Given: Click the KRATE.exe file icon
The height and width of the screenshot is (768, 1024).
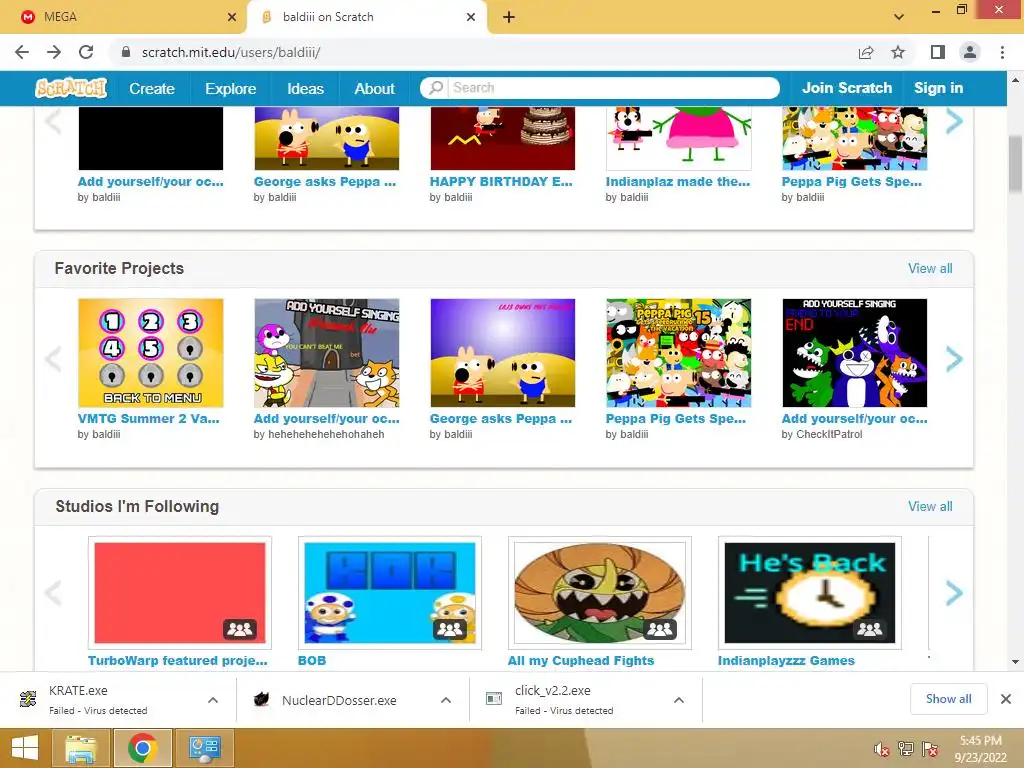Looking at the screenshot, I should (x=28, y=699).
